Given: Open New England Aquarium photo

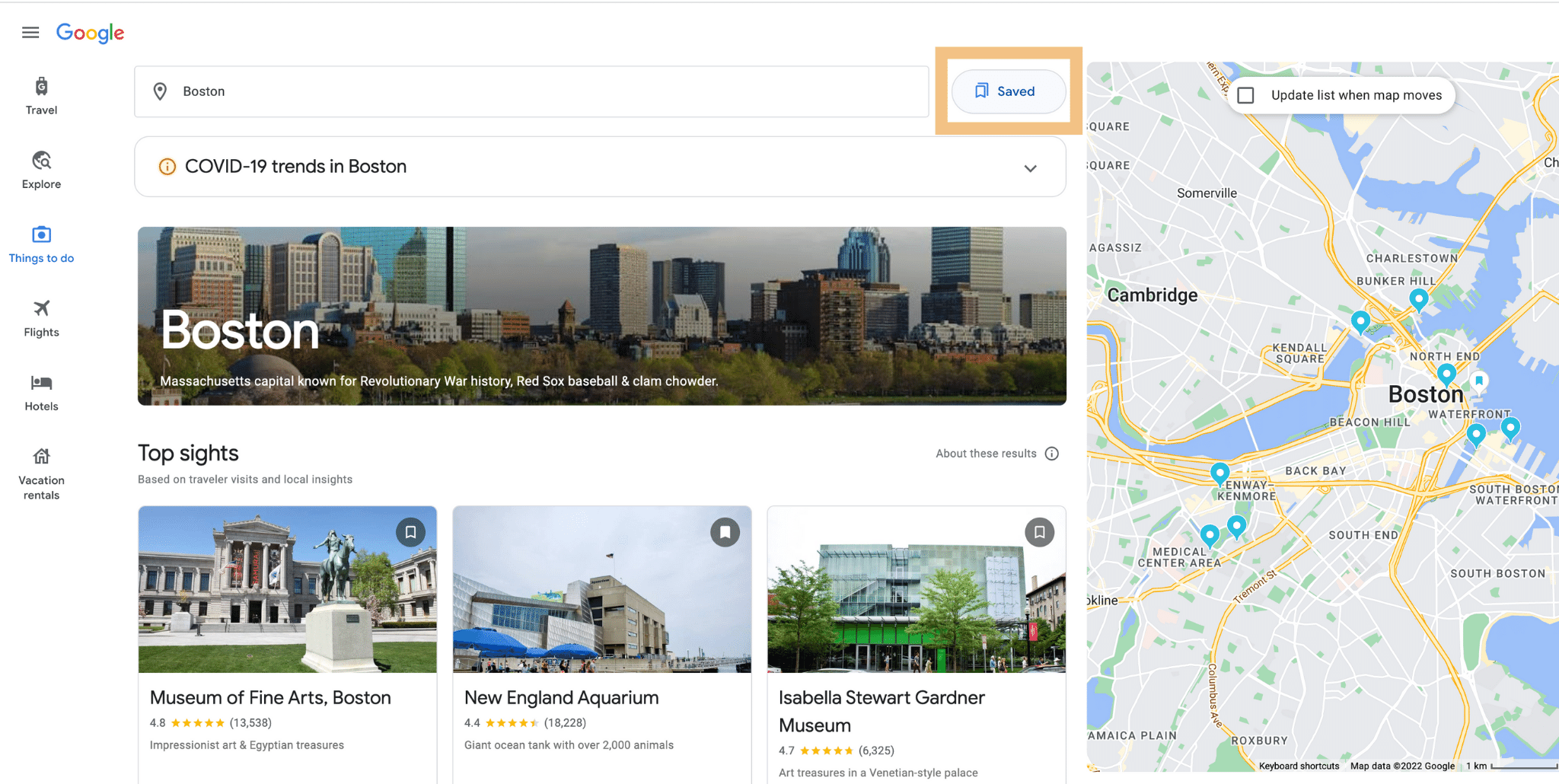Looking at the screenshot, I should pos(601,590).
